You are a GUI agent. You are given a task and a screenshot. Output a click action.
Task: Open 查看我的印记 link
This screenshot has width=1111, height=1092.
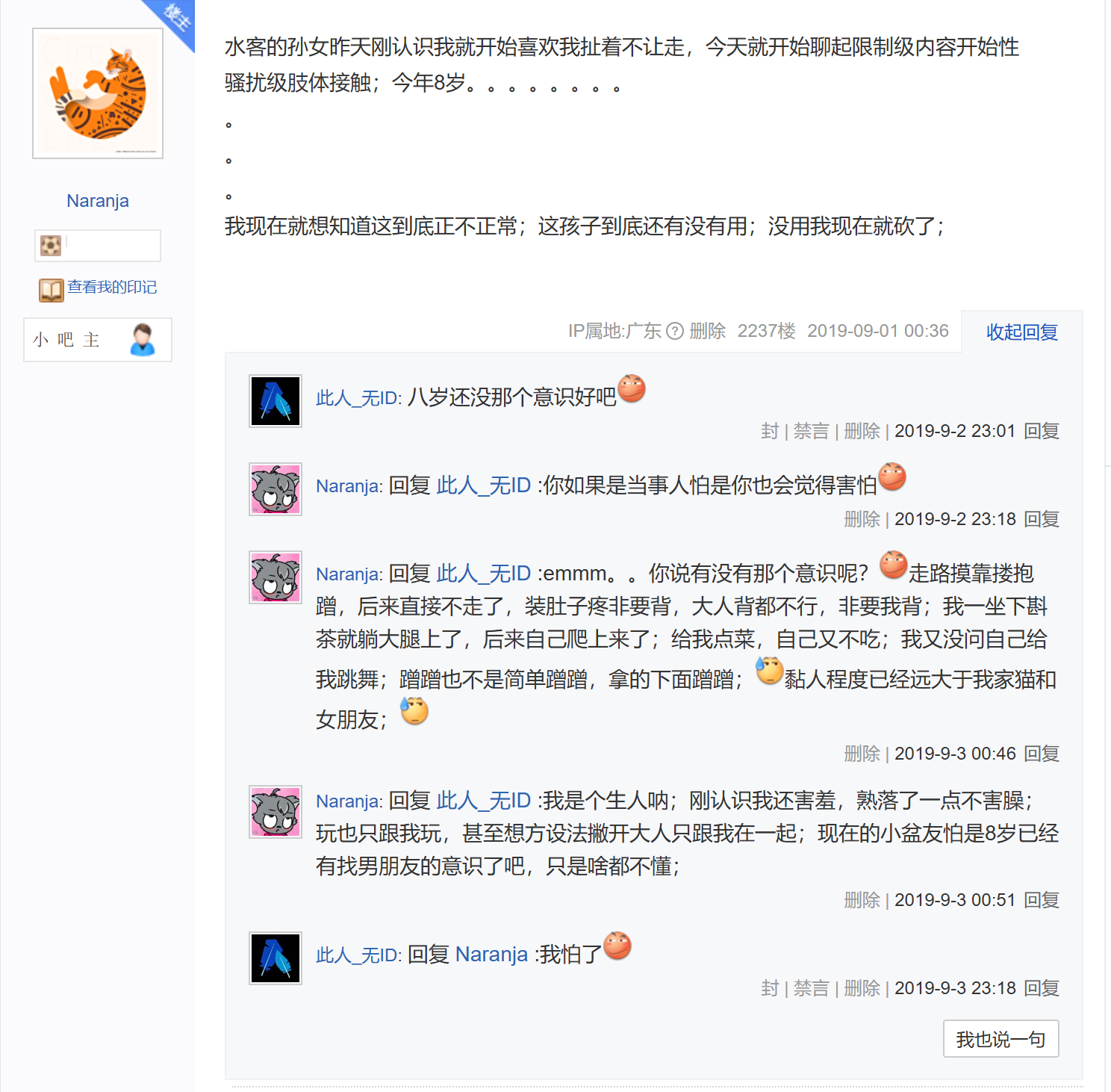tap(112, 288)
